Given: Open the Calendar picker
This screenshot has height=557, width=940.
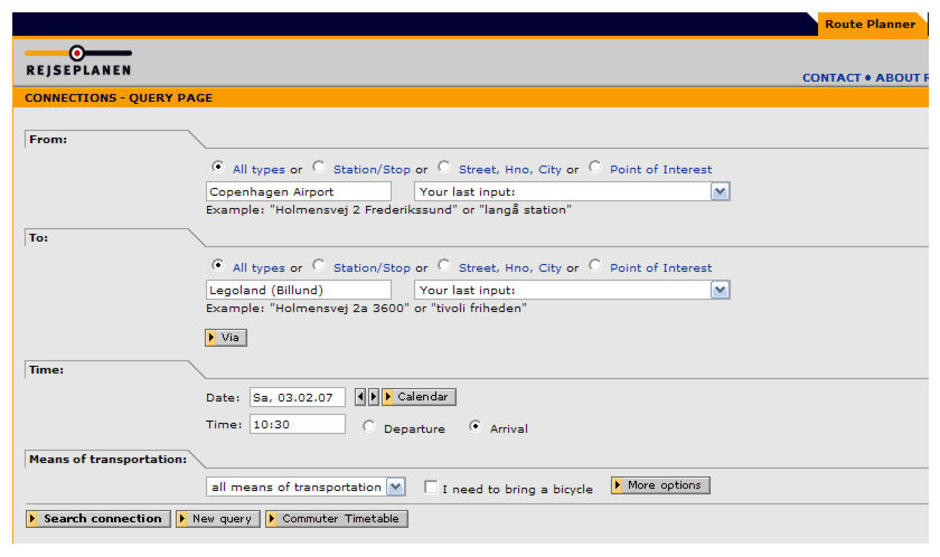Looking at the screenshot, I should pyautogui.click(x=419, y=397).
